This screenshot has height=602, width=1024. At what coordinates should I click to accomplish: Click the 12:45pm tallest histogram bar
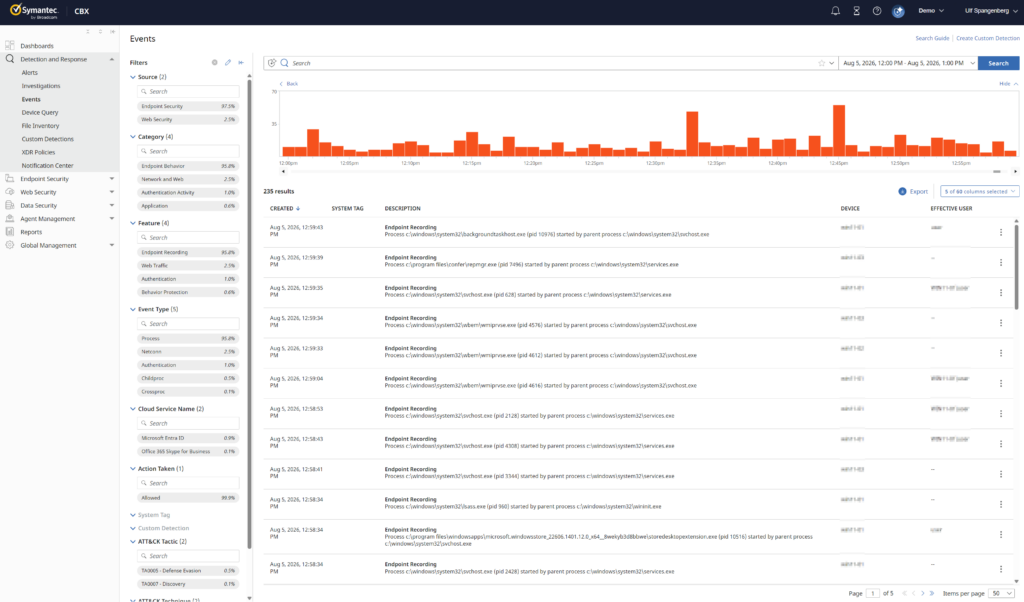point(839,130)
